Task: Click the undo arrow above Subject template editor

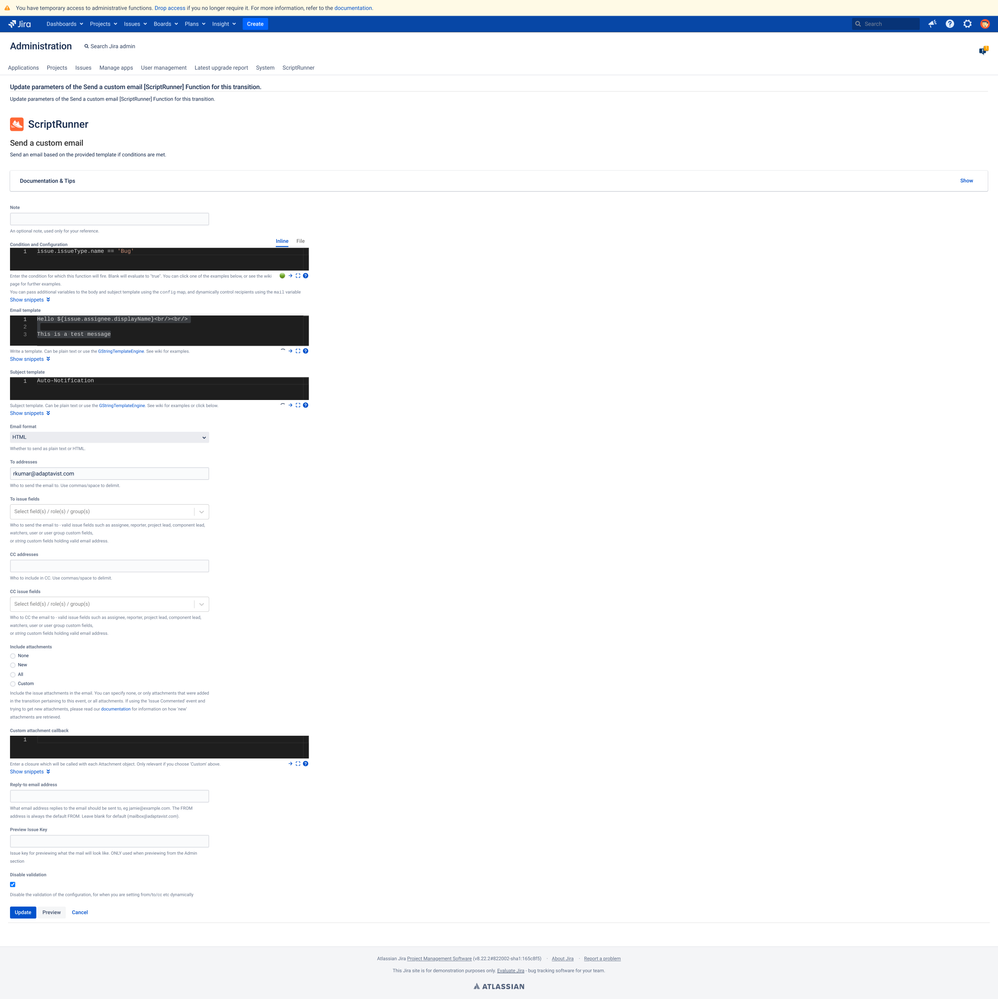Action: click(282, 404)
